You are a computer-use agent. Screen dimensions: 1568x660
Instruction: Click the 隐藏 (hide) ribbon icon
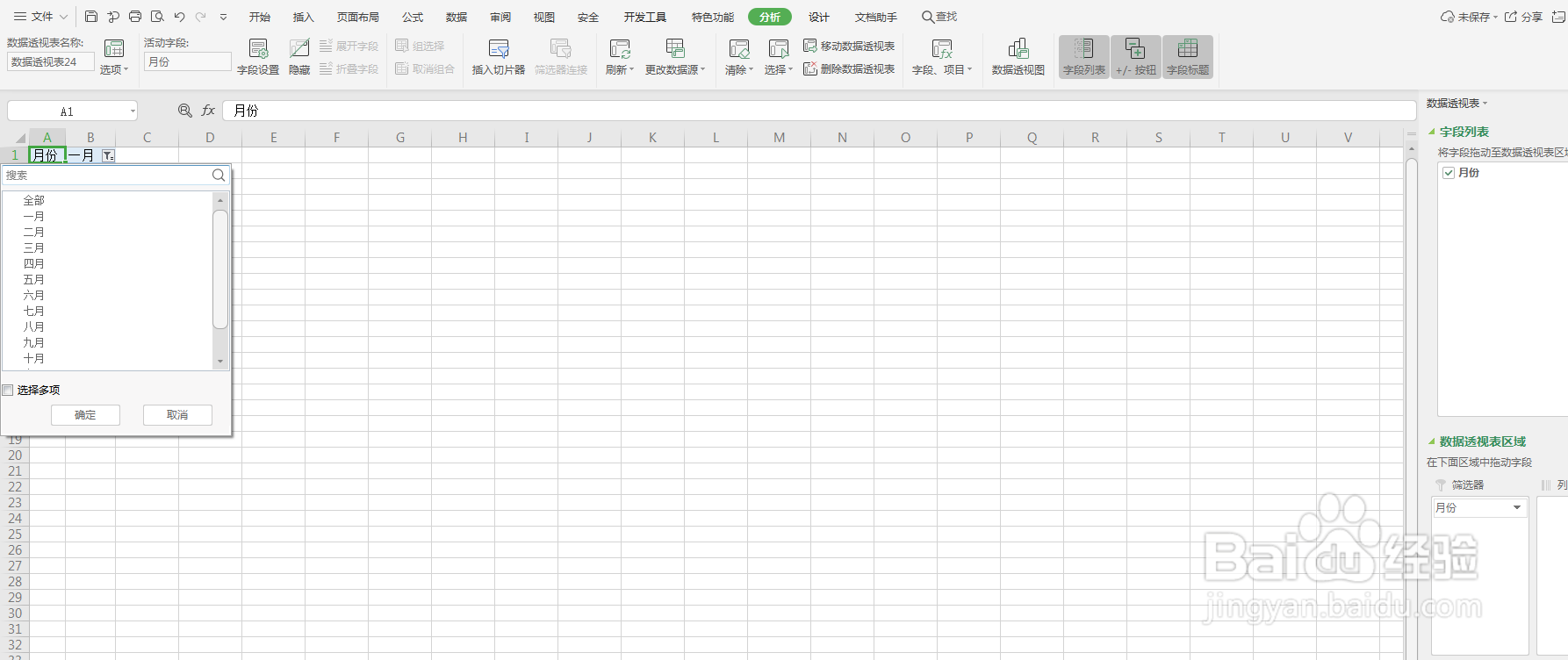click(x=299, y=57)
